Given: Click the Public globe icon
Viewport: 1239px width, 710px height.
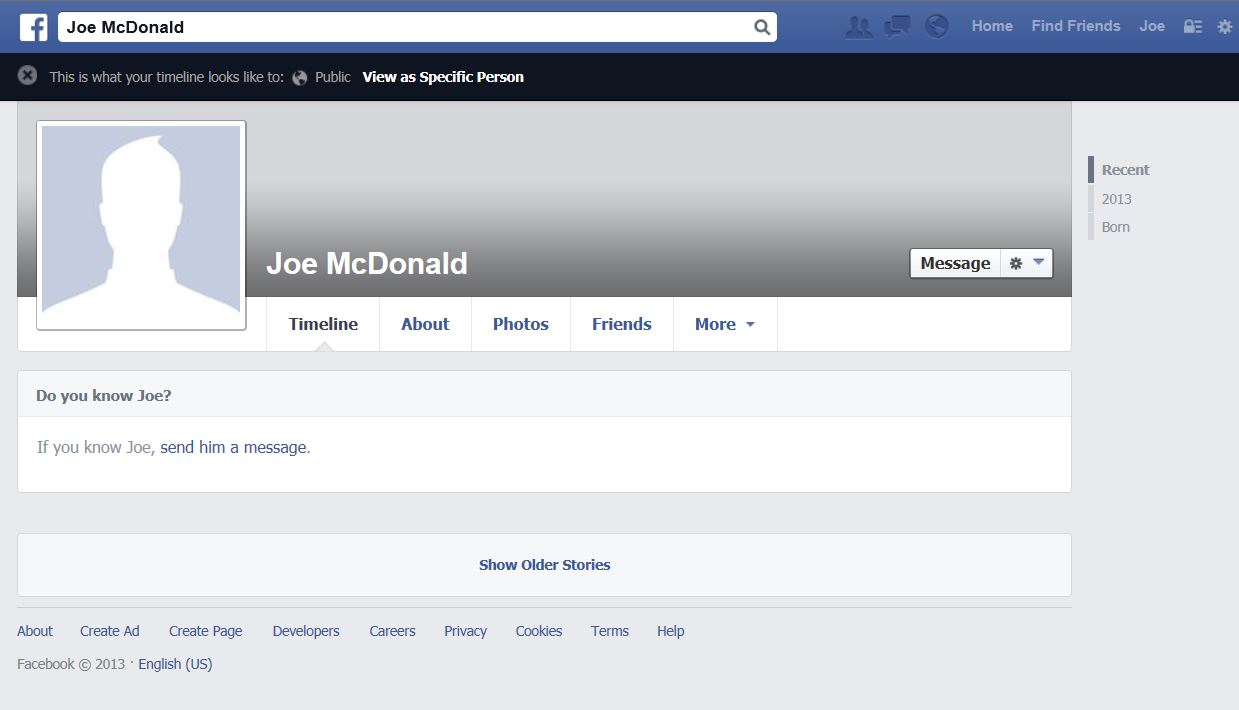Looking at the screenshot, I should (x=300, y=77).
